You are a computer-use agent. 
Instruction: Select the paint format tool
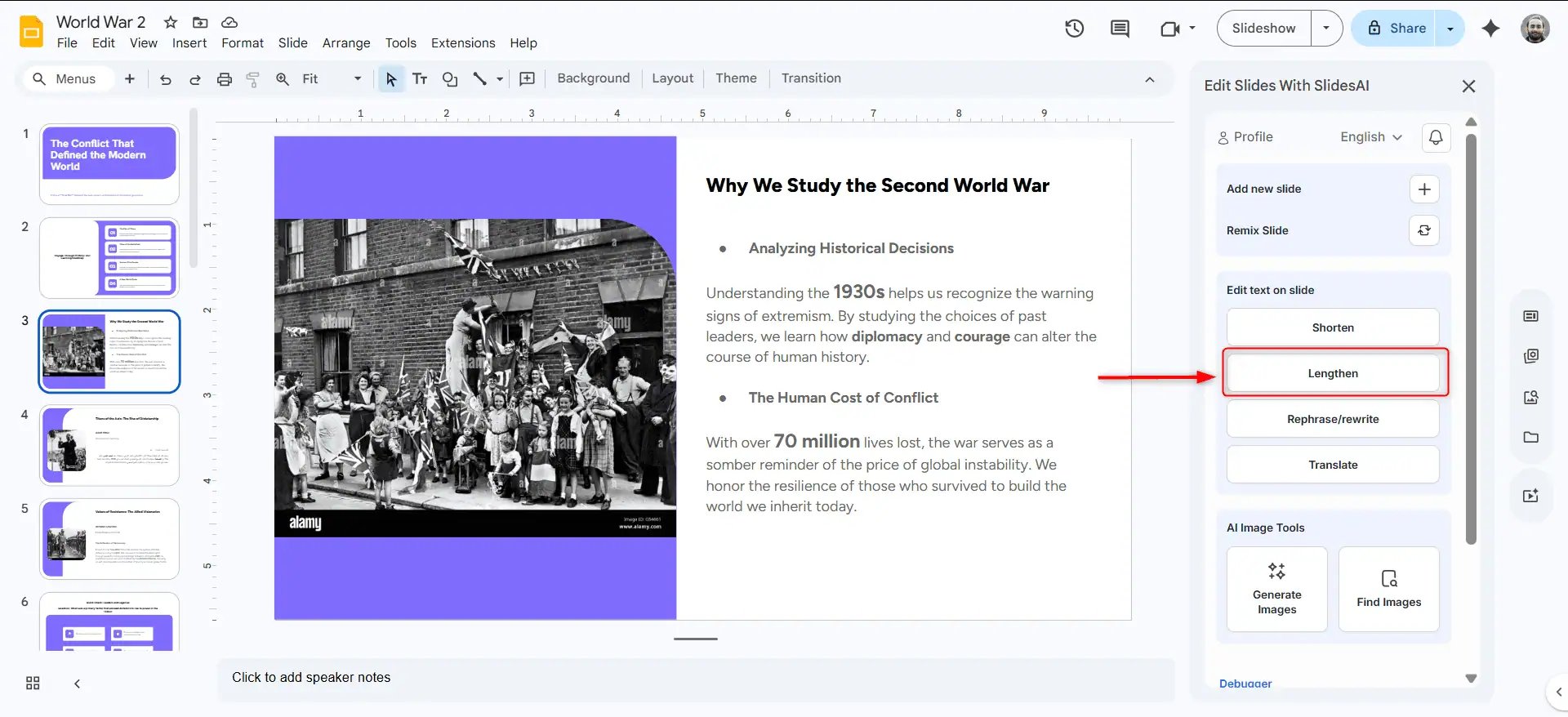pyautogui.click(x=253, y=79)
